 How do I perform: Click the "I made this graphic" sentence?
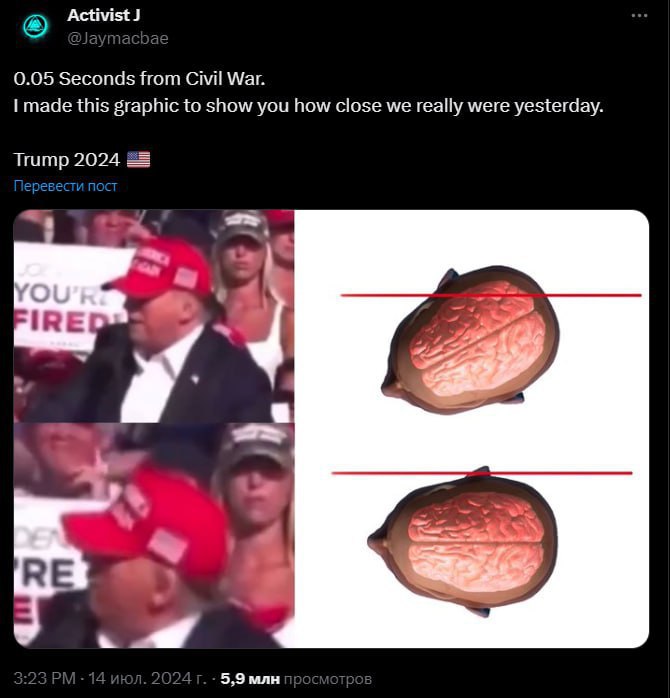(x=308, y=106)
